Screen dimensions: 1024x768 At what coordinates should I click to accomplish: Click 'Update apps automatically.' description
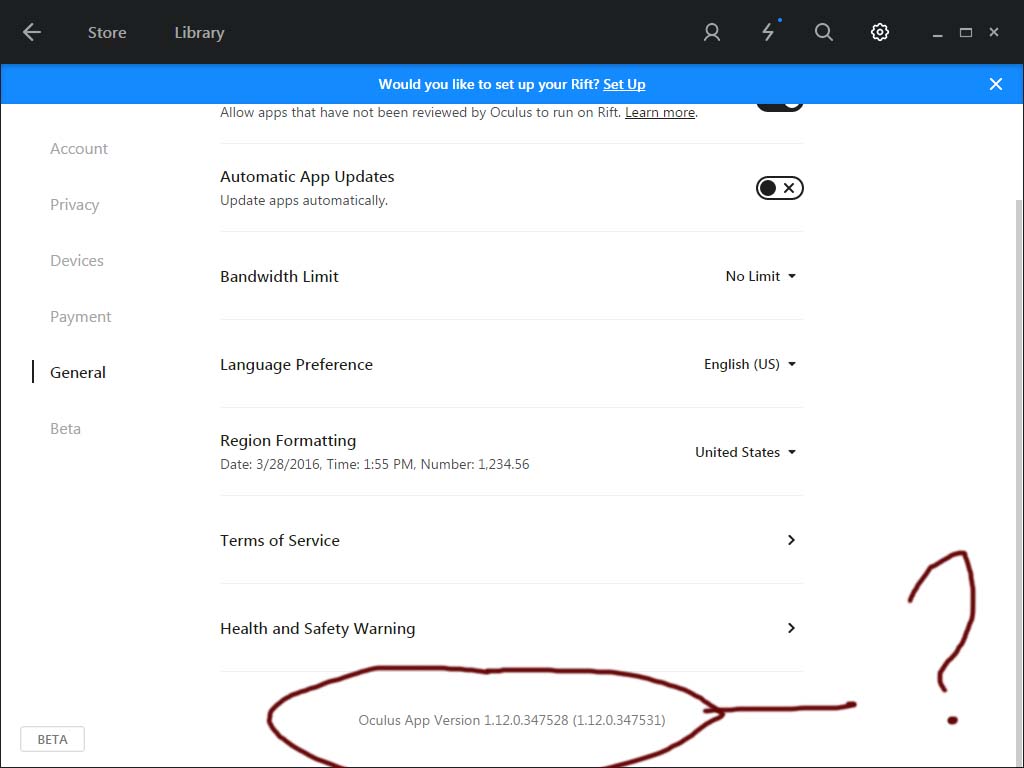click(304, 200)
